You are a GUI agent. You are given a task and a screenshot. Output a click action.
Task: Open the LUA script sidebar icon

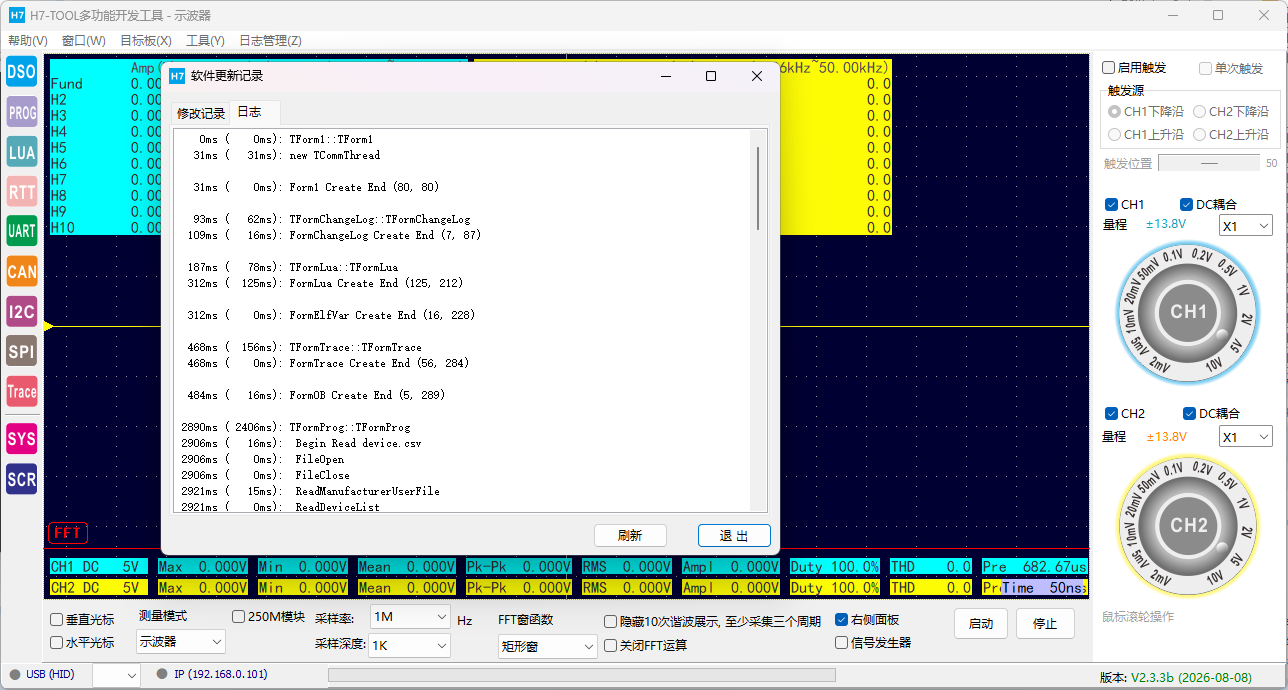coord(21,152)
